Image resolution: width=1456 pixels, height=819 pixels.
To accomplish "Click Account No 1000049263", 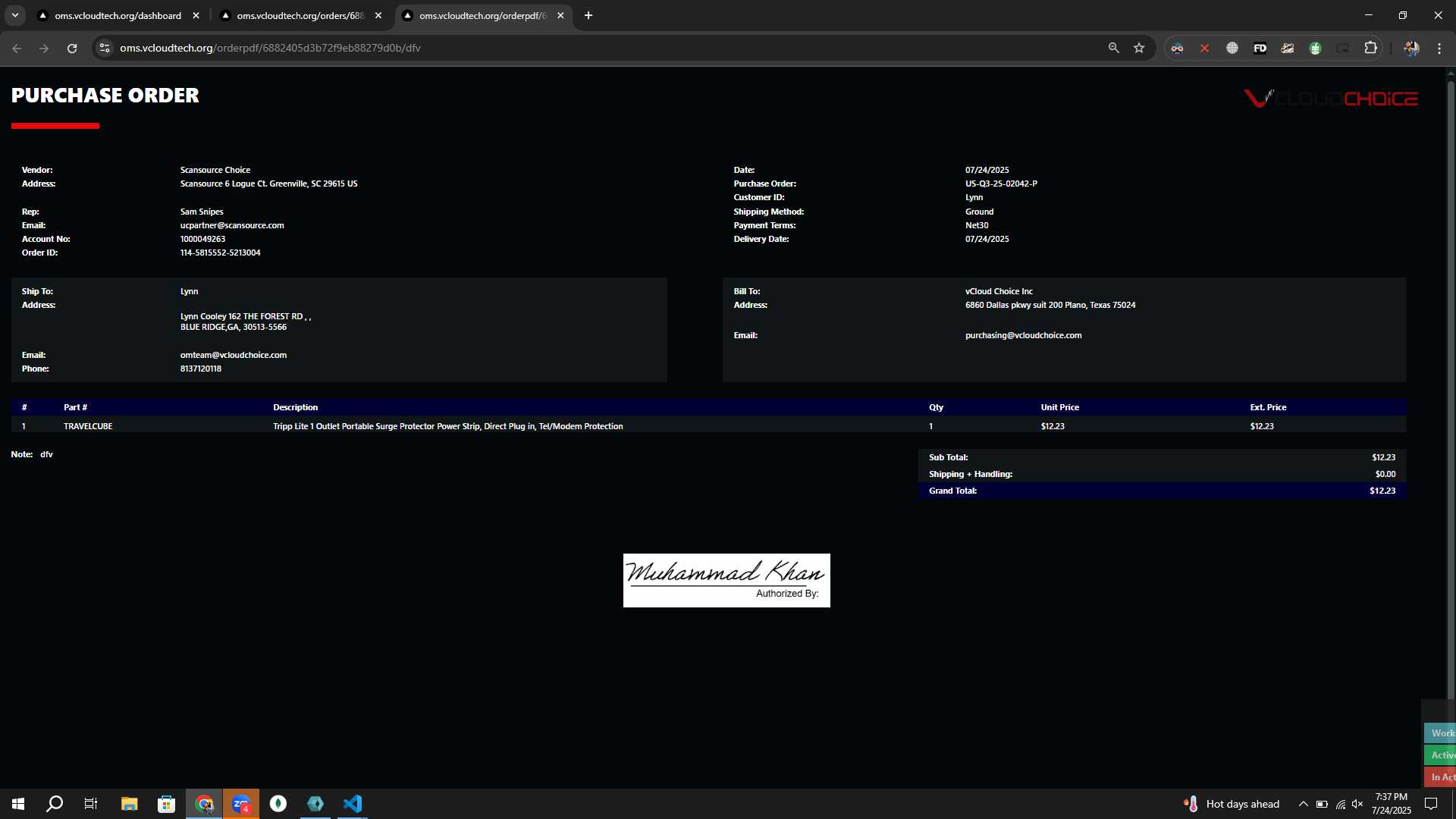I will pyautogui.click(x=202, y=239).
